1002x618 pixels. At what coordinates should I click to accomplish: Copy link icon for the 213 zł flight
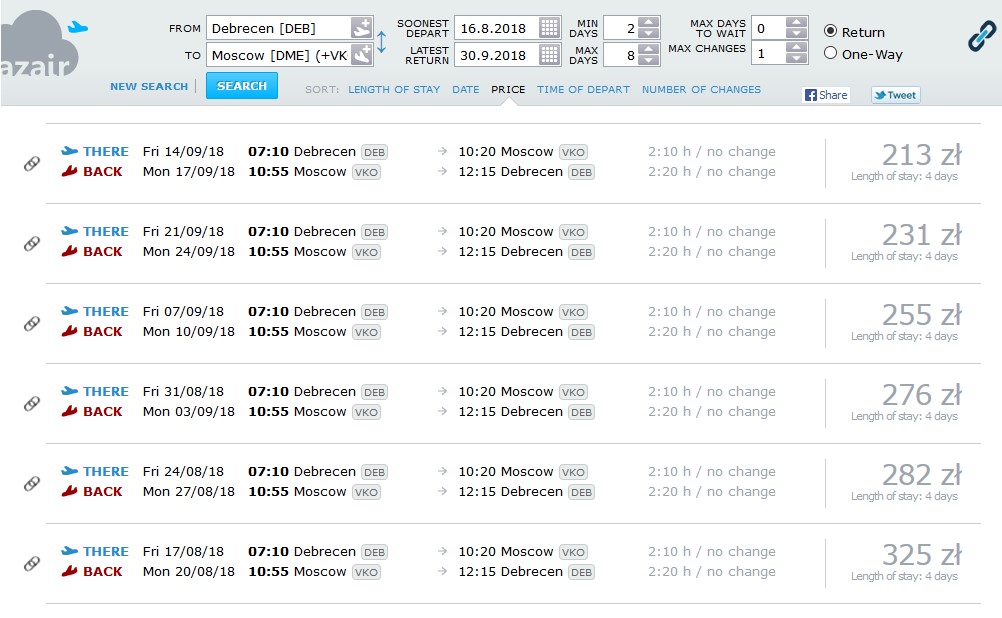click(x=32, y=164)
